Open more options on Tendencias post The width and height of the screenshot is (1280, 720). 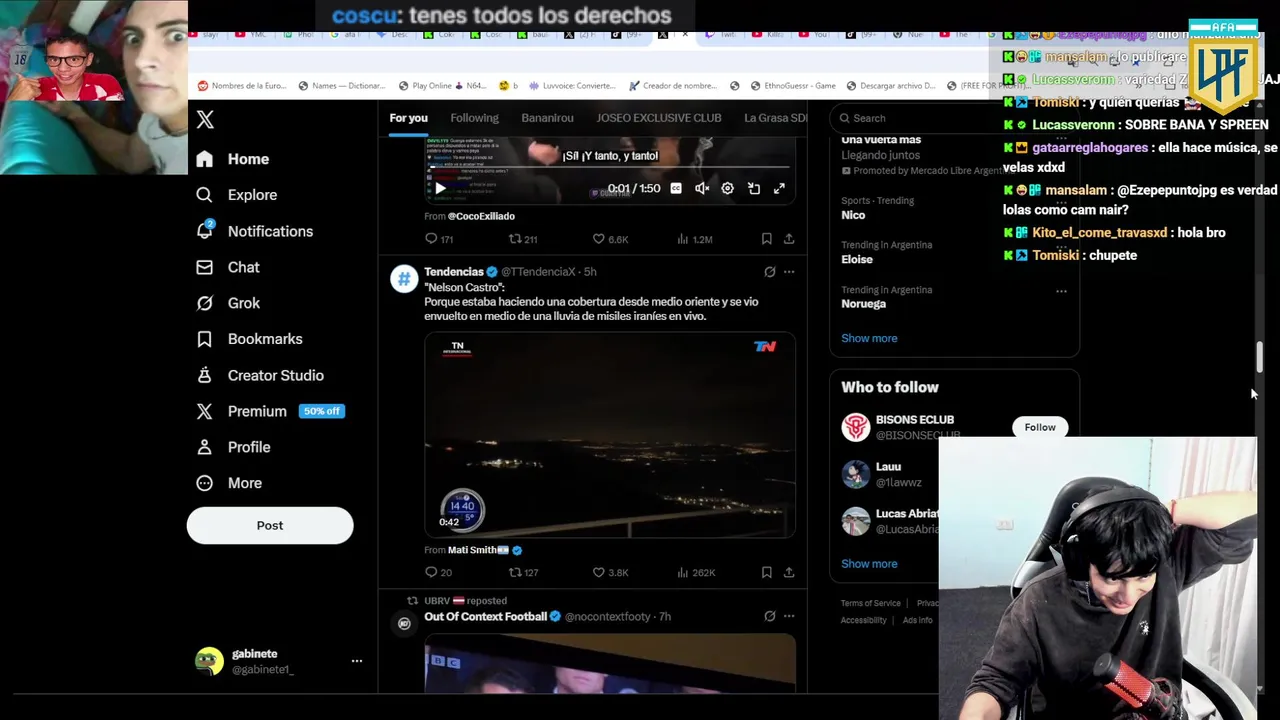[789, 272]
